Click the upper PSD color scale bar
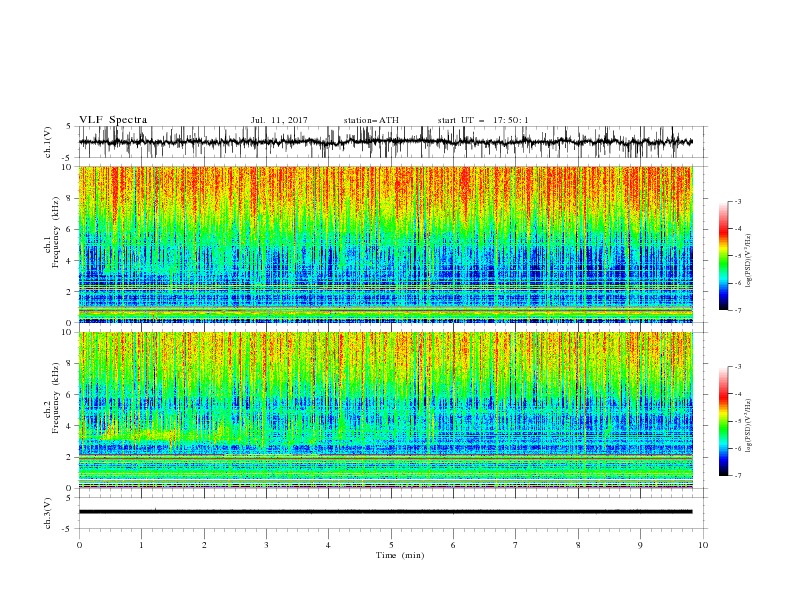792x612 pixels. tap(723, 256)
